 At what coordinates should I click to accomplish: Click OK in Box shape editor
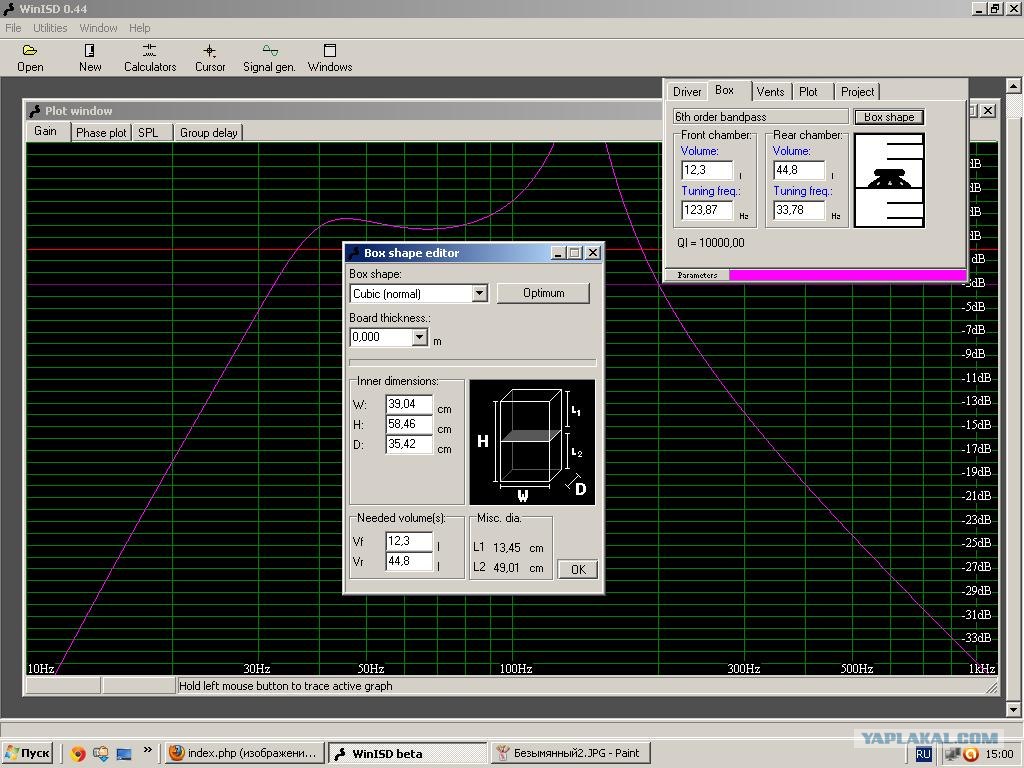(577, 569)
